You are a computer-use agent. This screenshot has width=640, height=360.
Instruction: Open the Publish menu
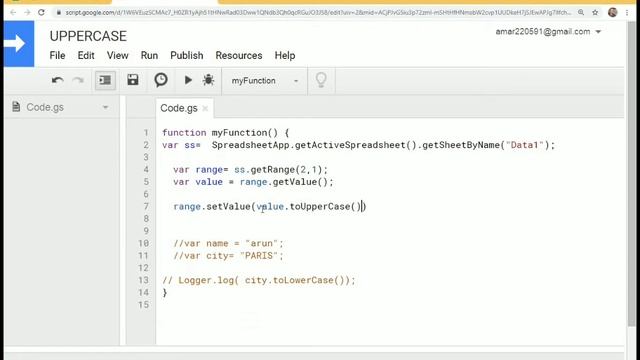click(x=187, y=56)
